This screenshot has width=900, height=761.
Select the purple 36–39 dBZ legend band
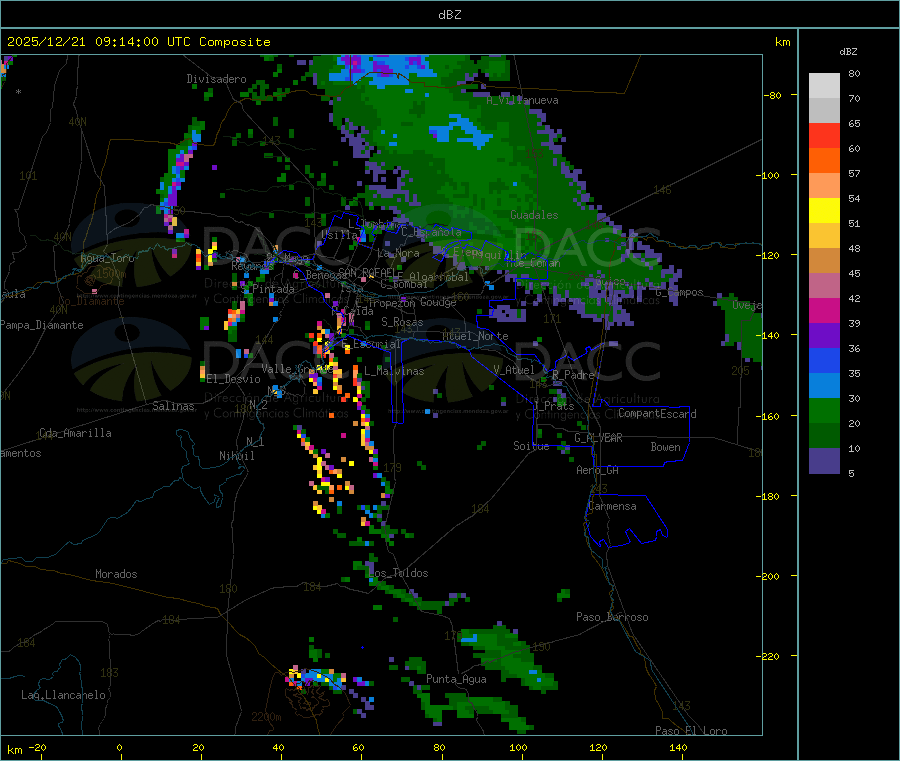point(824,336)
